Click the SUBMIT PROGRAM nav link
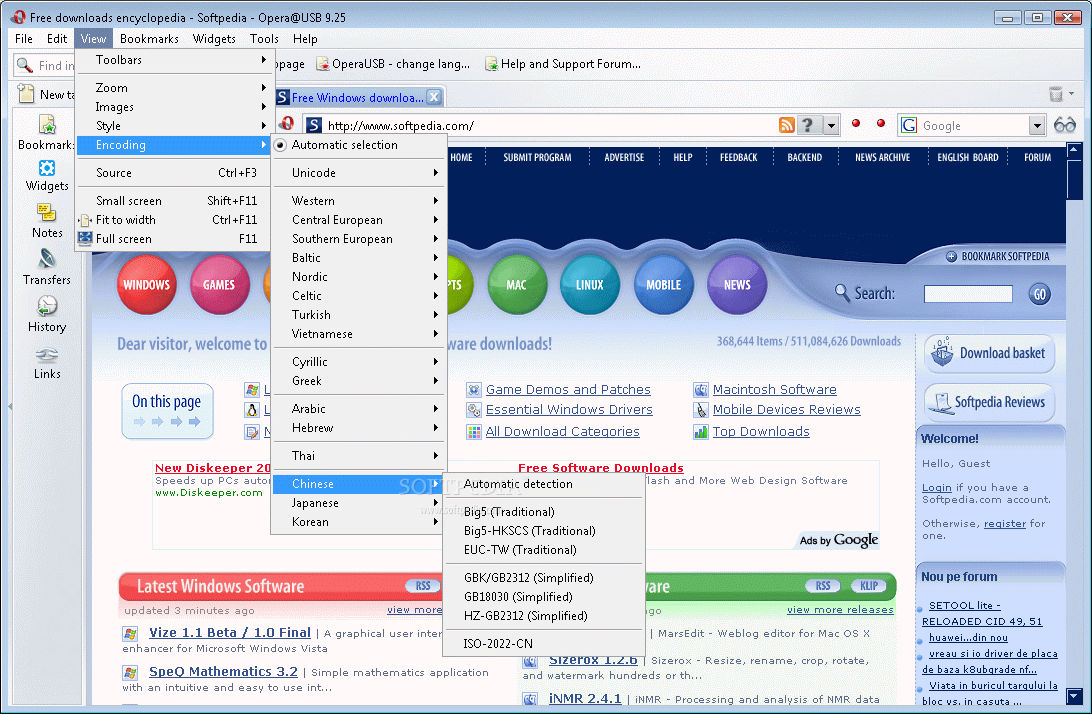 pos(537,157)
